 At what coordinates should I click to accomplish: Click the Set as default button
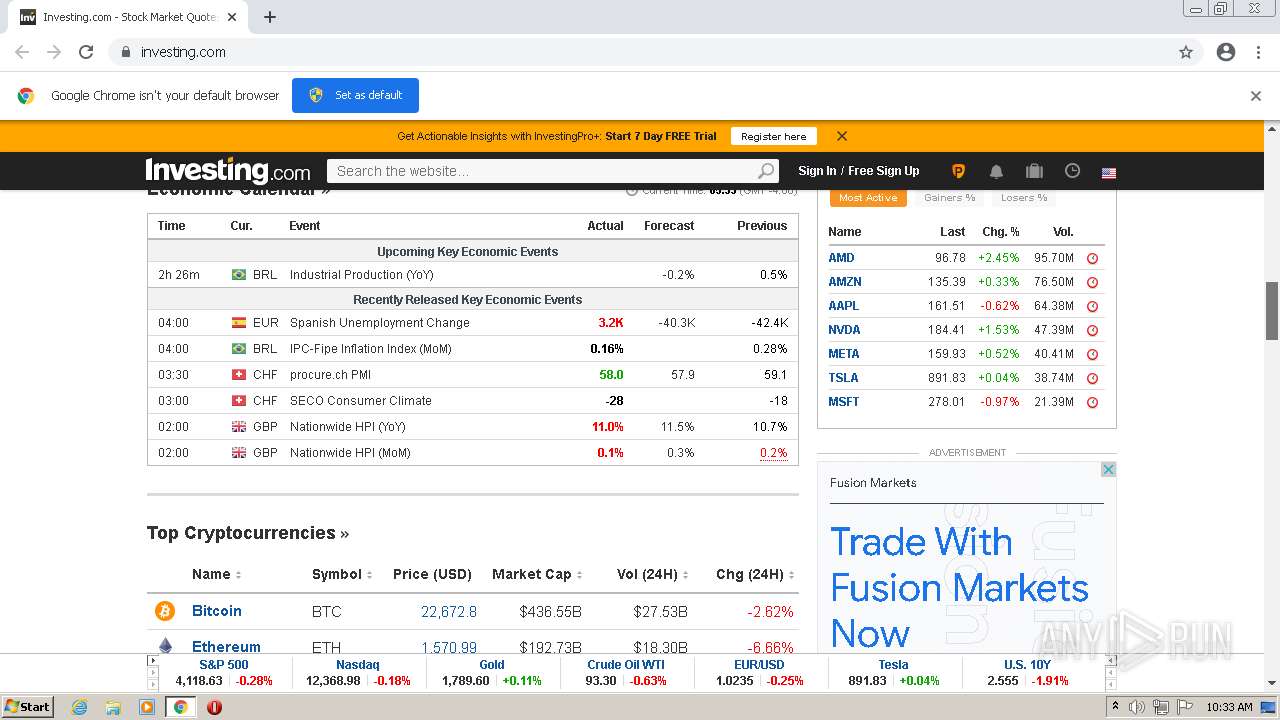click(355, 95)
